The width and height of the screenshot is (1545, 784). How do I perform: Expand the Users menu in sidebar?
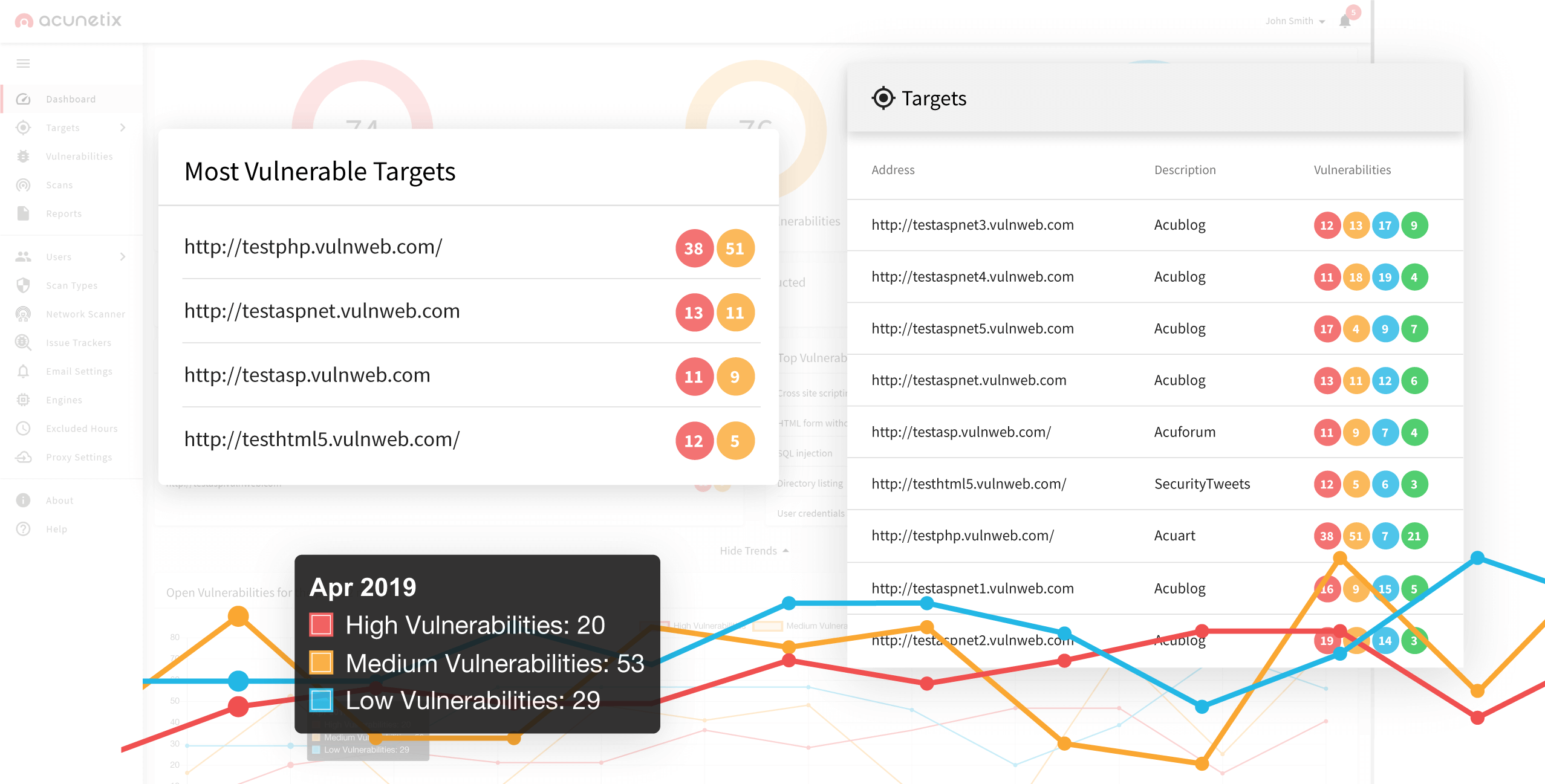(x=122, y=256)
